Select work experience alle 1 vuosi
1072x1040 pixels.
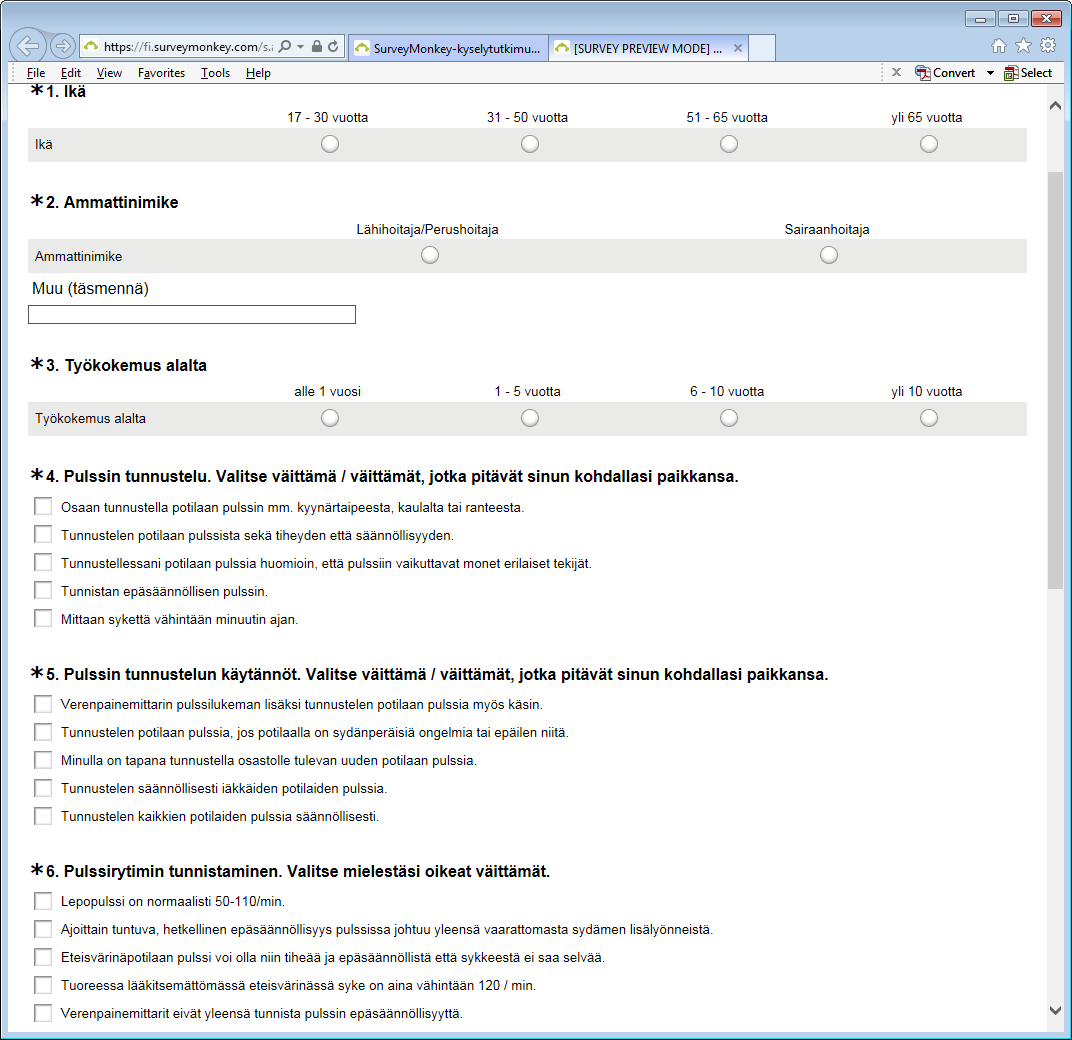click(330, 418)
